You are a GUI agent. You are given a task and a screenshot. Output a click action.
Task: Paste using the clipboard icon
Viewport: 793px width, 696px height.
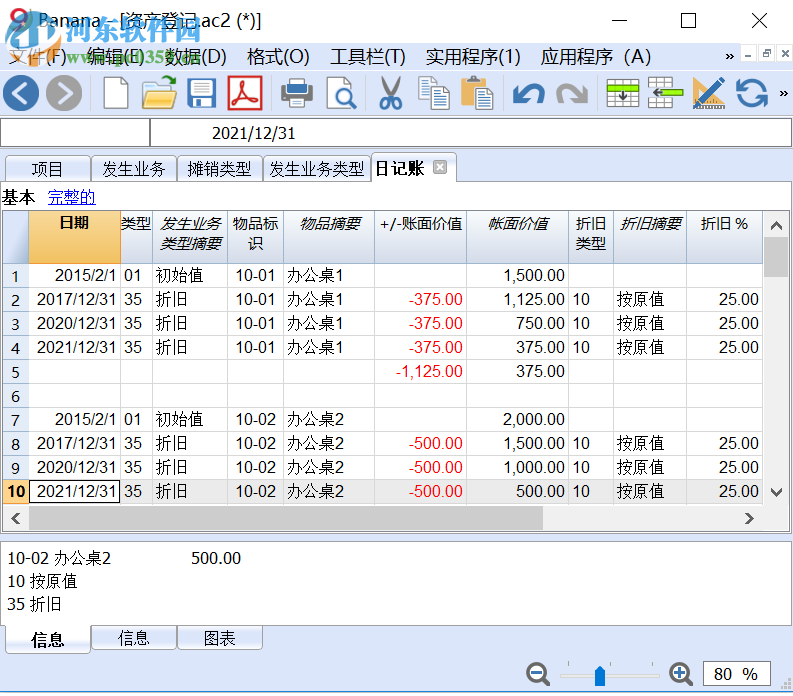tap(477, 93)
